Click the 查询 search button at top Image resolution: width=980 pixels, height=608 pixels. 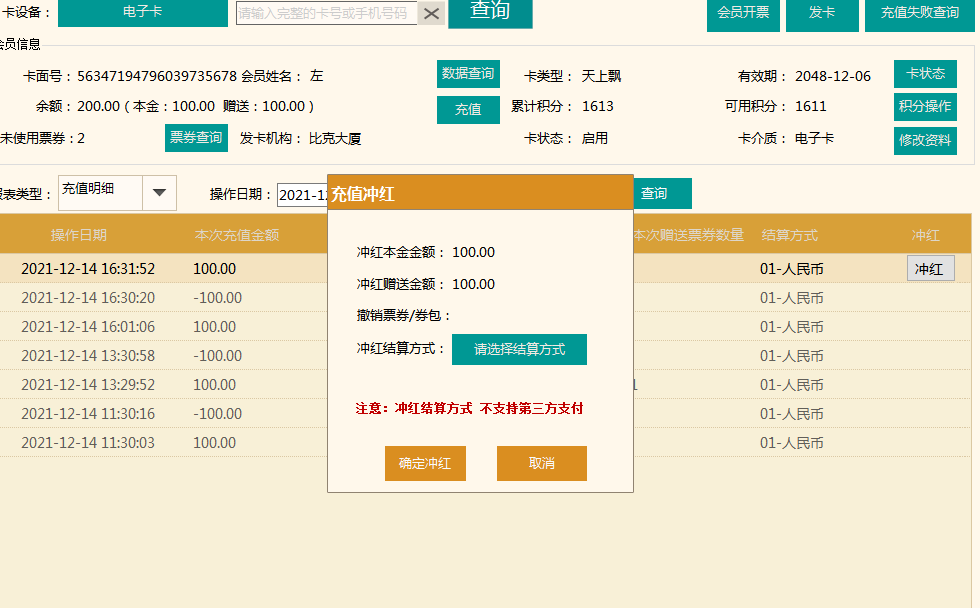(x=490, y=12)
